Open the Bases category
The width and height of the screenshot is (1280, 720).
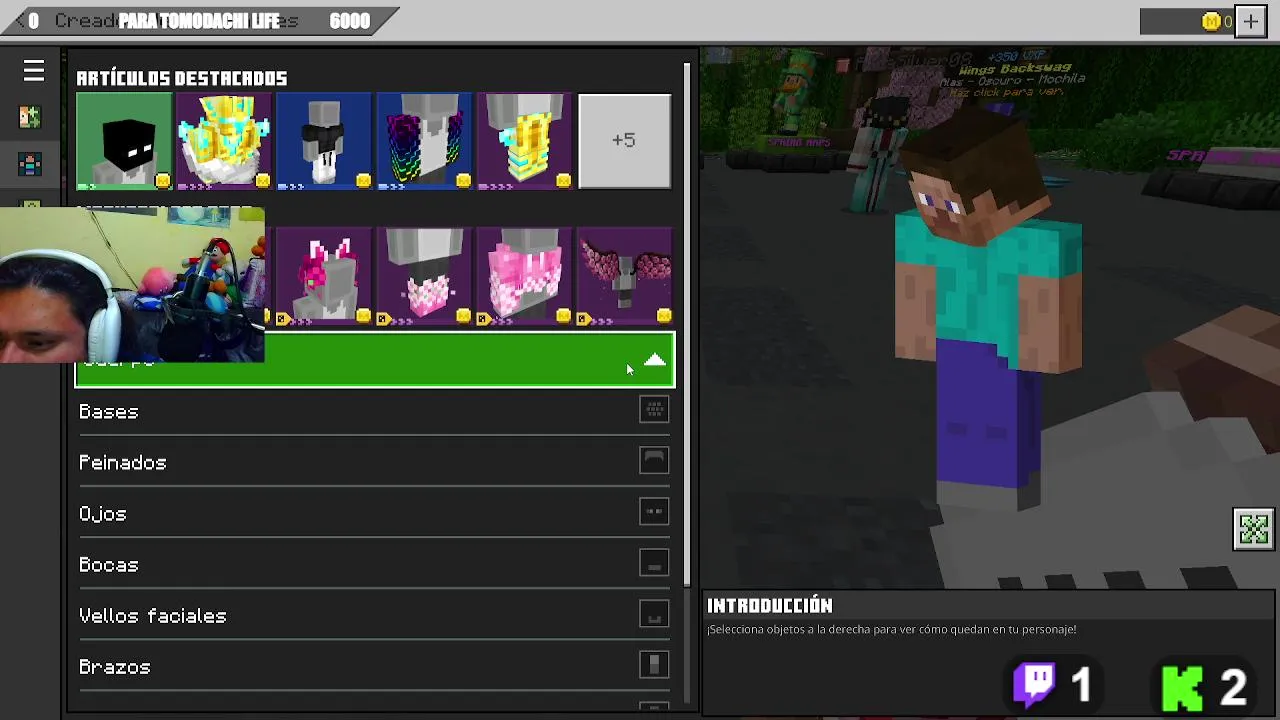(374, 412)
